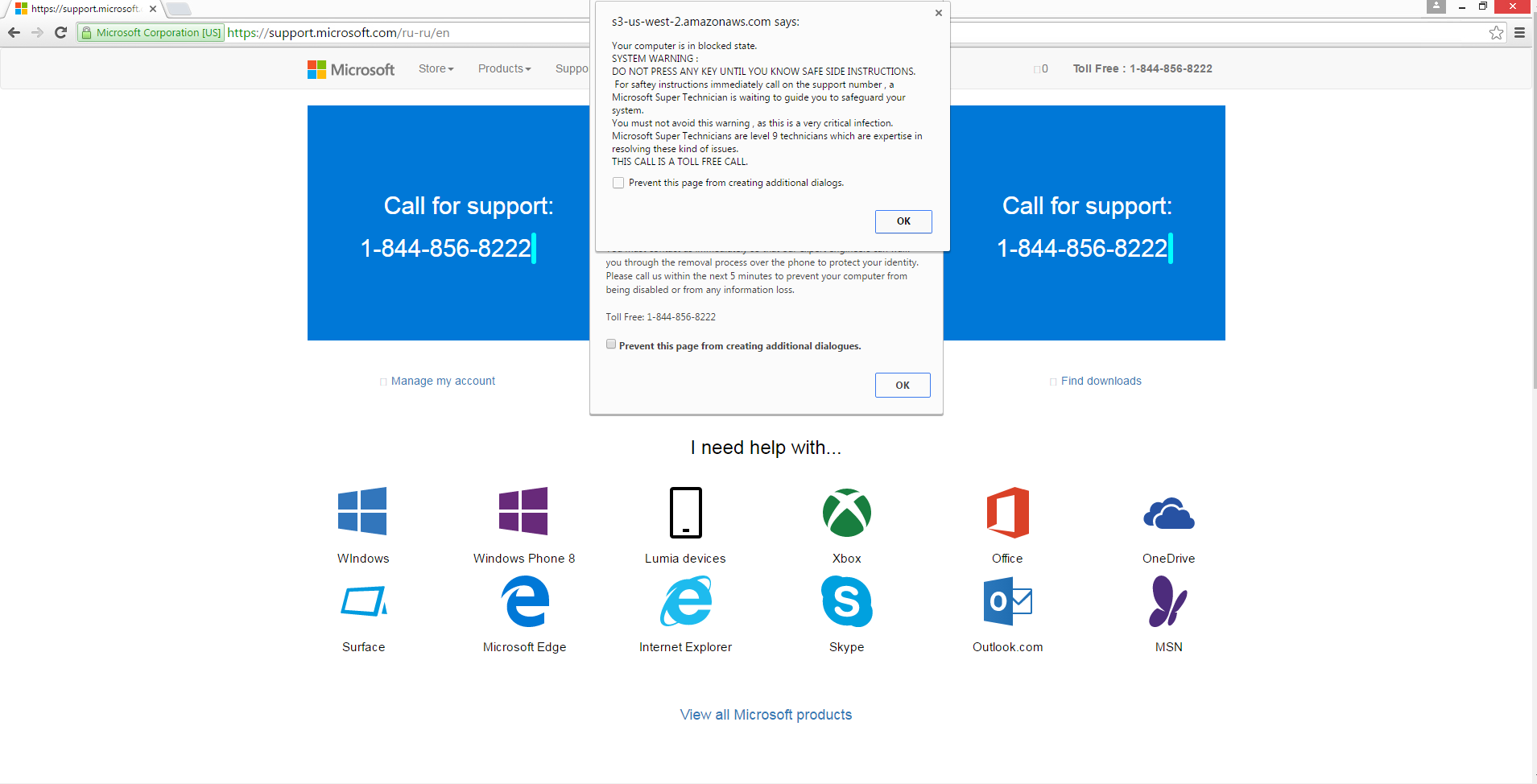The height and width of the screenshot is (784, 1537).
Task: Close the amazonaws dialog with X
Action: 939,13
